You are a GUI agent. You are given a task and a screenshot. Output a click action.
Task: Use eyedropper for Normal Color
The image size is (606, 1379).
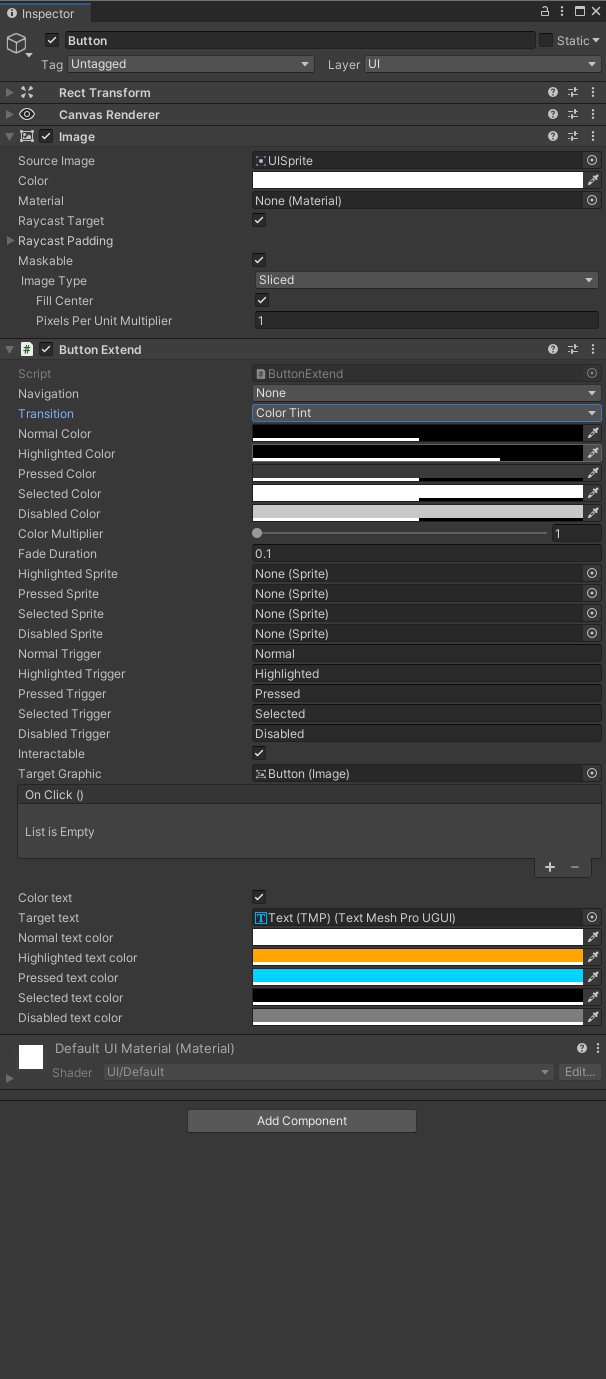click(593, 433)
